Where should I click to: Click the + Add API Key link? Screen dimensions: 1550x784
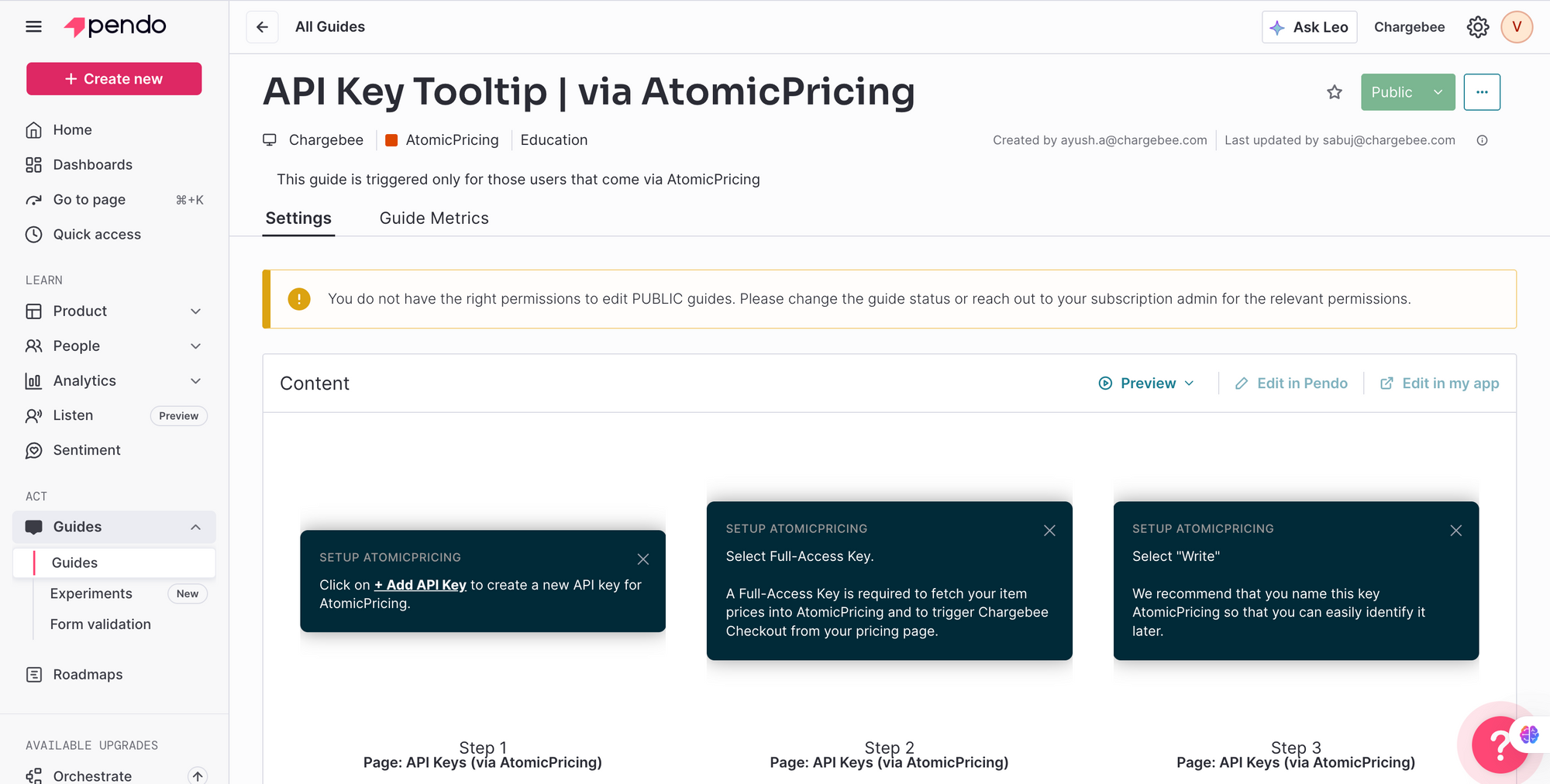(x=420, y=586)
